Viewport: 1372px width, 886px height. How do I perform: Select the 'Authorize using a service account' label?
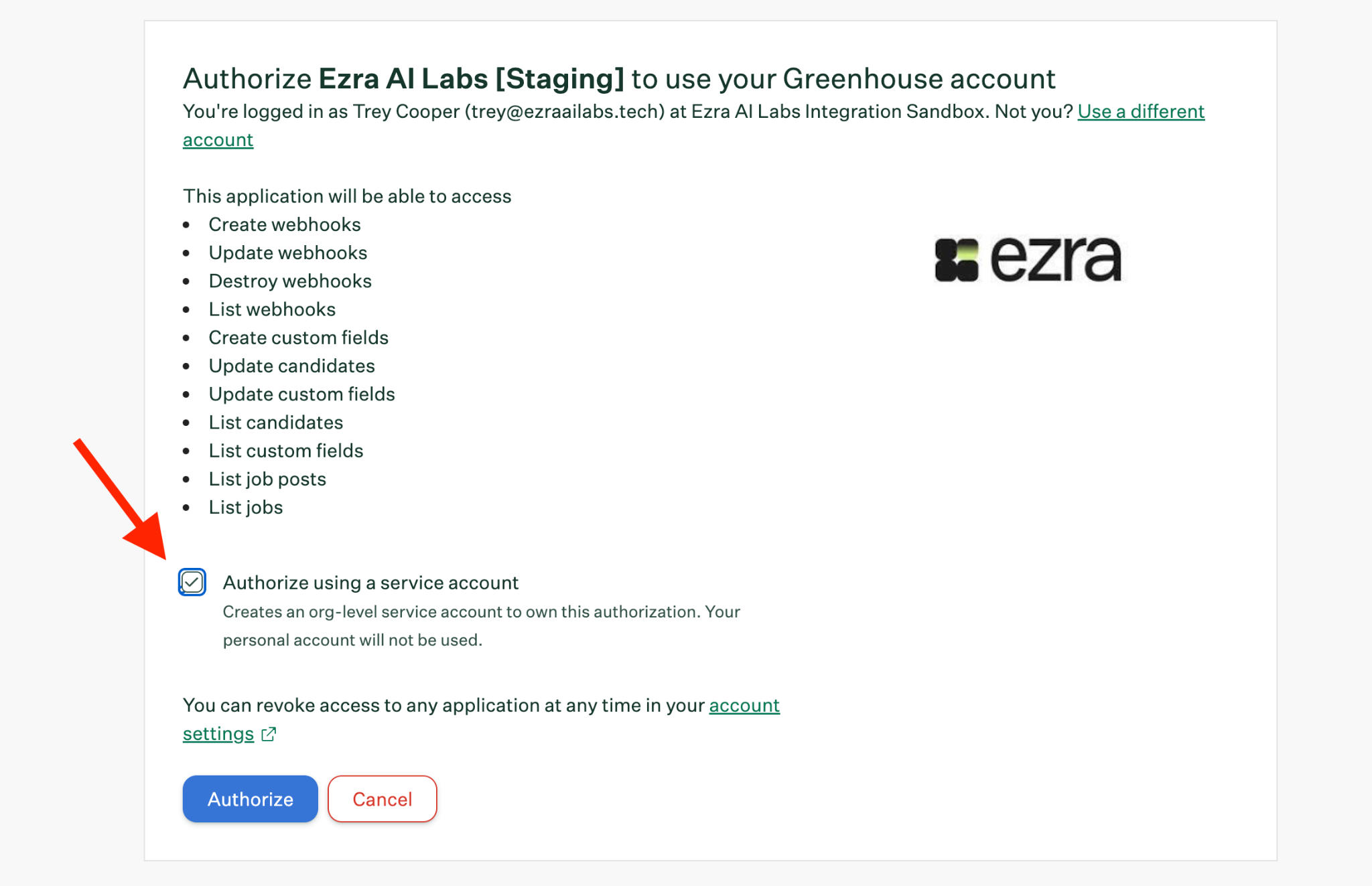pos(370,583)
